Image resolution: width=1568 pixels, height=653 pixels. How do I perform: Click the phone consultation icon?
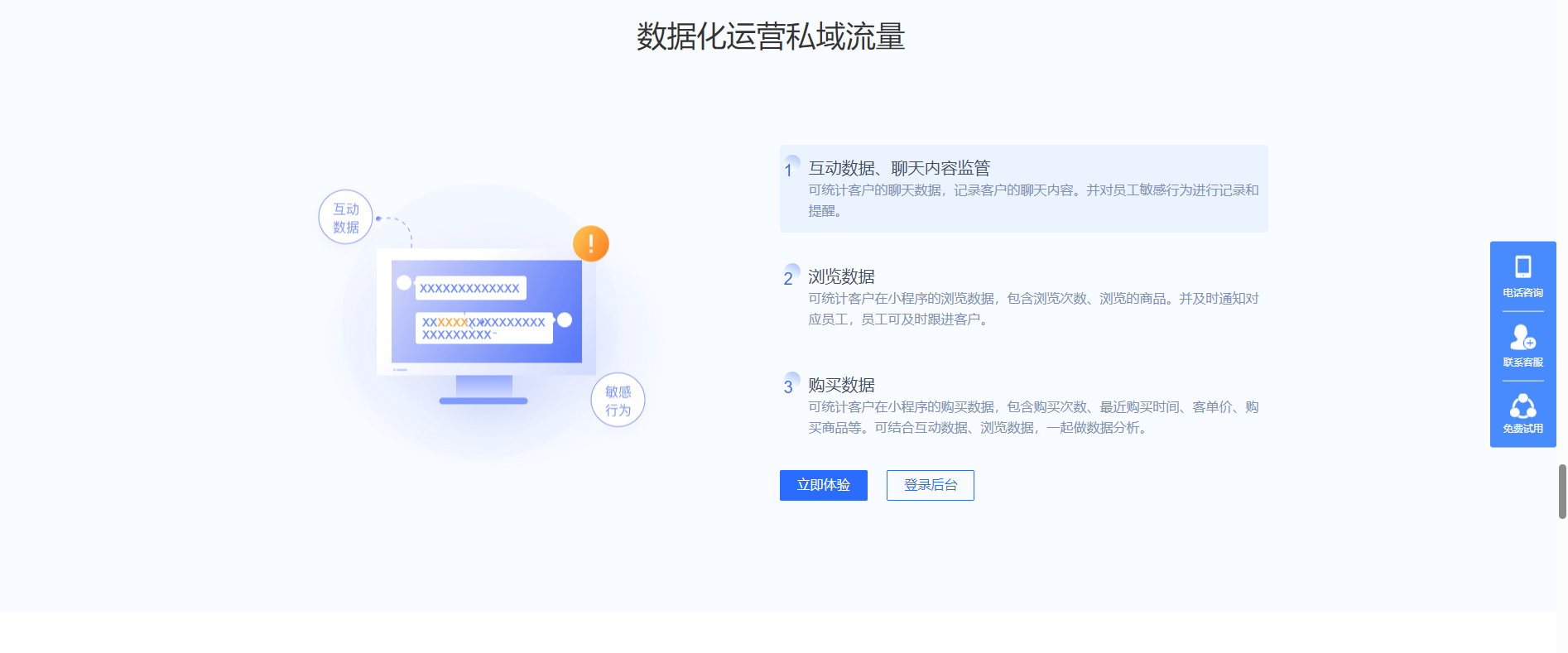1522,267
